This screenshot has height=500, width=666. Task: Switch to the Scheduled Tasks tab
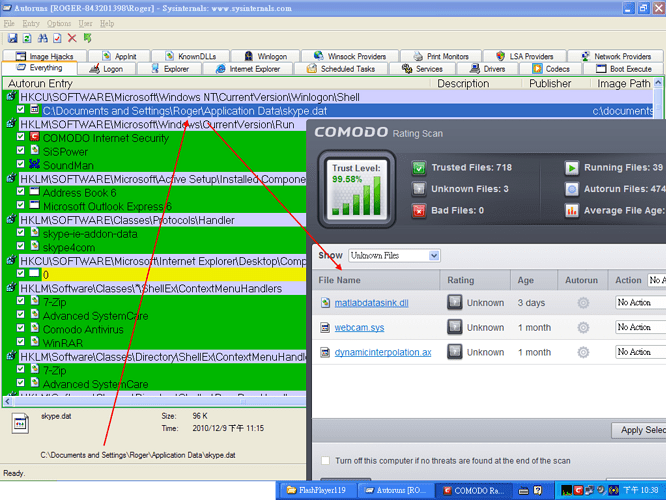coord(341,69)
